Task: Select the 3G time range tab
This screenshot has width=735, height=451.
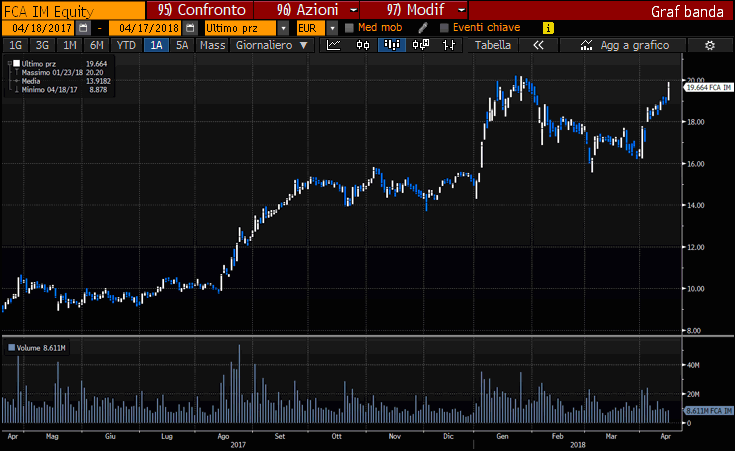Action: click(x=42, y=45)
